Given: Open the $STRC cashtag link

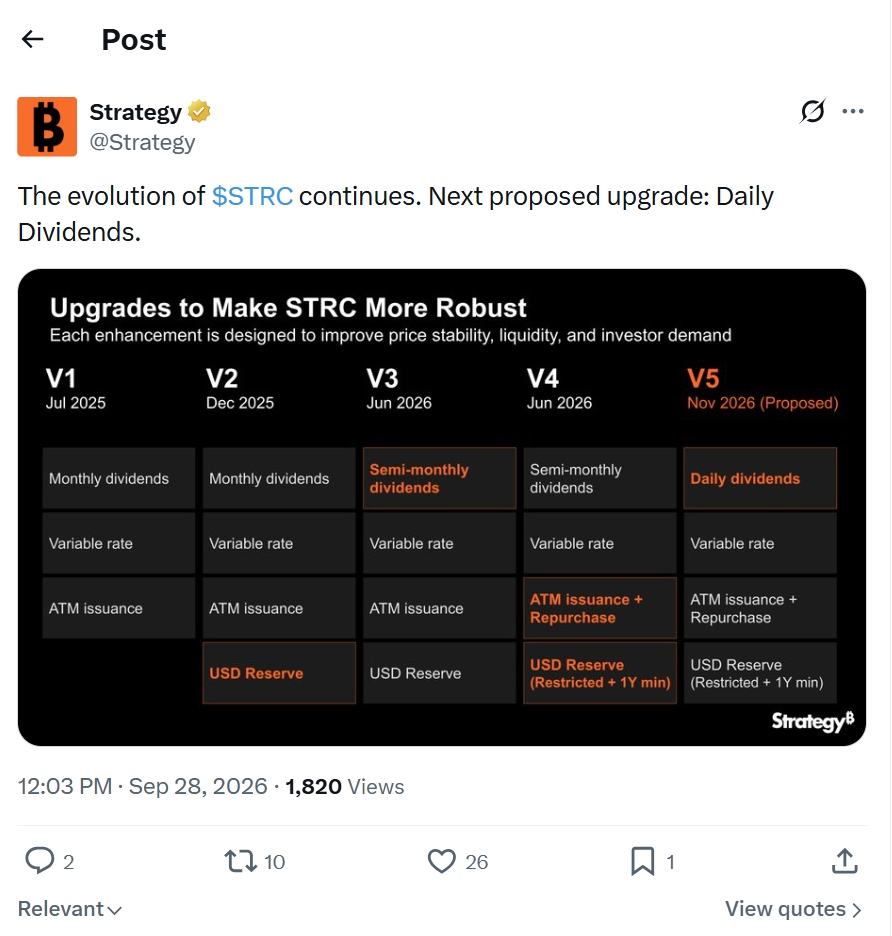Looking at the screenshot, I should 252,196.
